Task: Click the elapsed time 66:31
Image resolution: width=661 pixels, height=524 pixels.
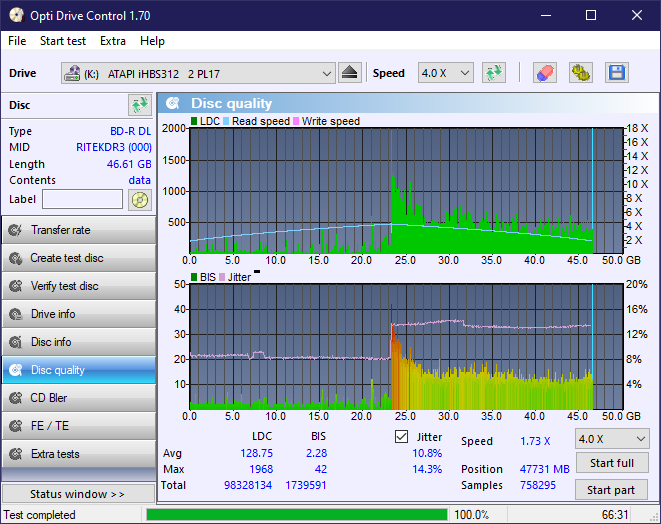Action: click(615, 515)
